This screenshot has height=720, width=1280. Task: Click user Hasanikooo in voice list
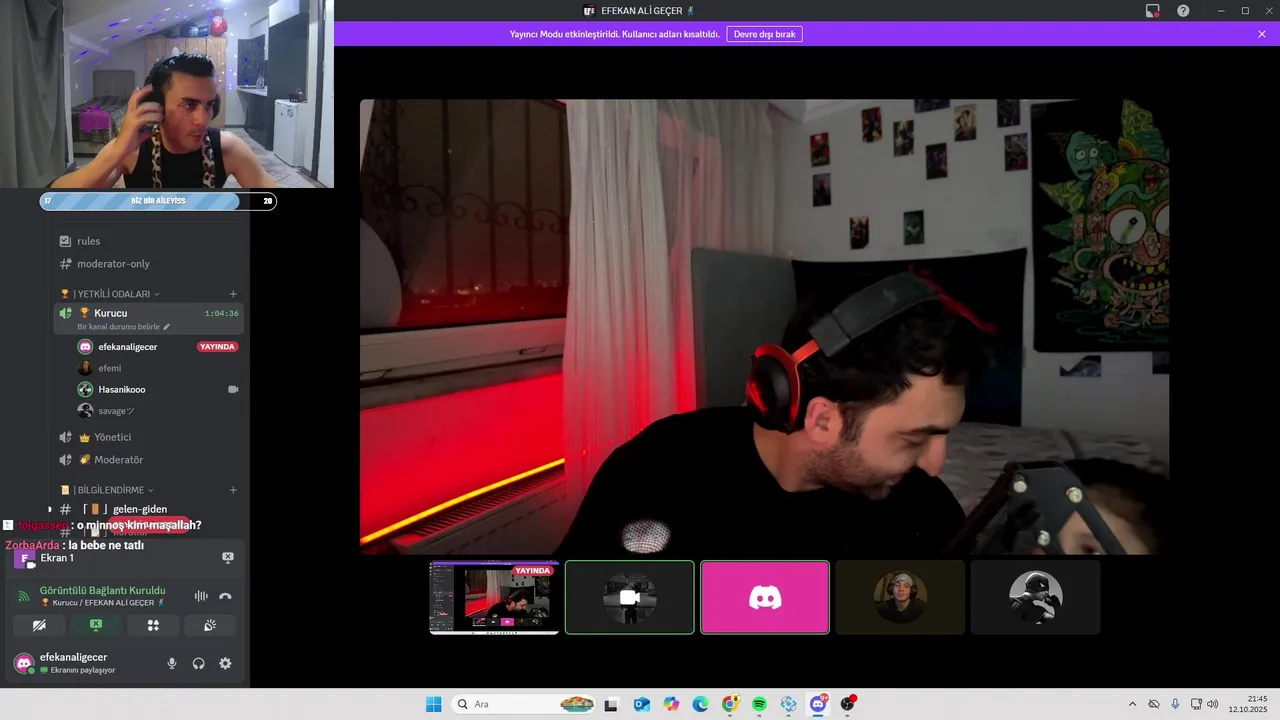121,390
